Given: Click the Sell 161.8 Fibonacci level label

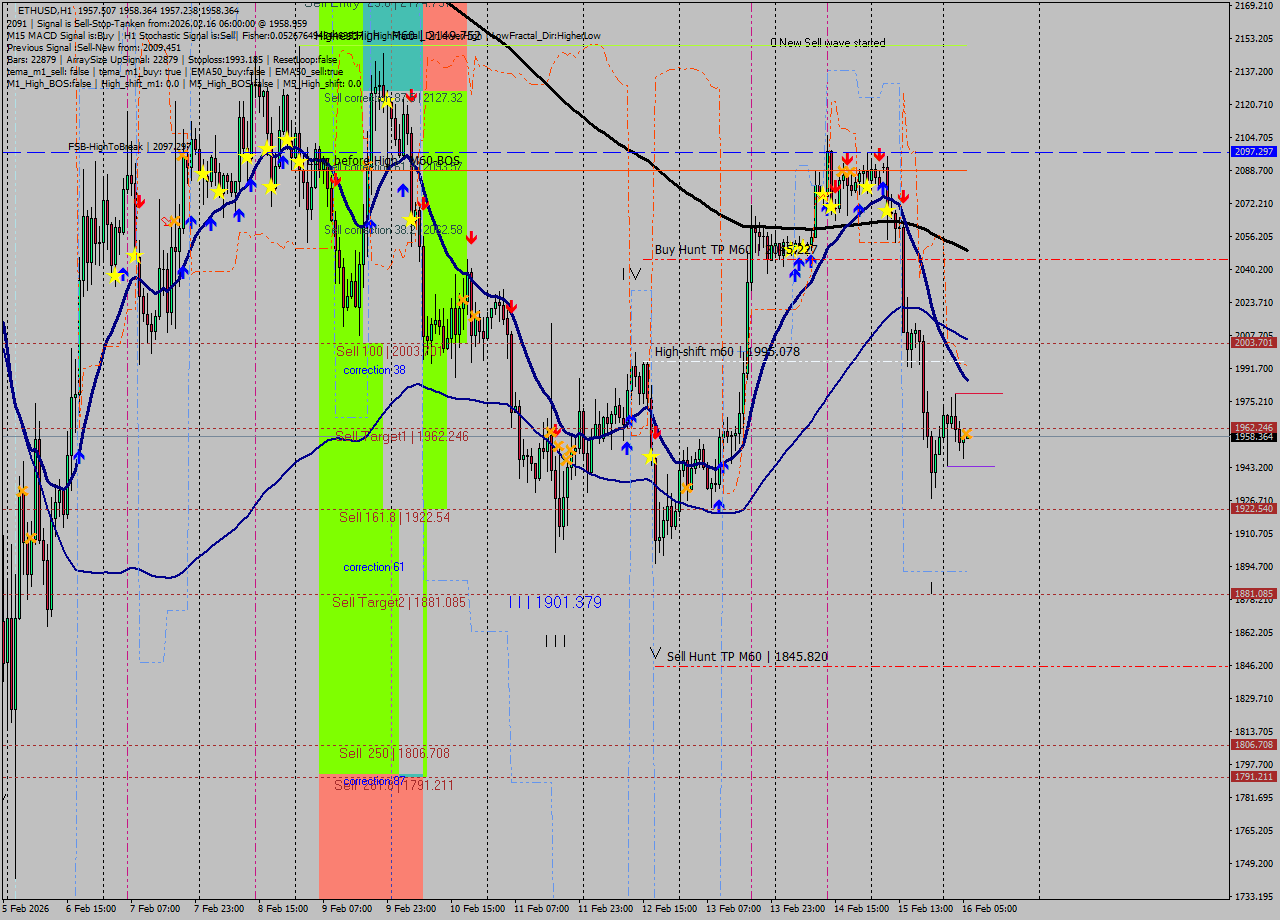Looking at the screenshot, I should coord(394,518).
